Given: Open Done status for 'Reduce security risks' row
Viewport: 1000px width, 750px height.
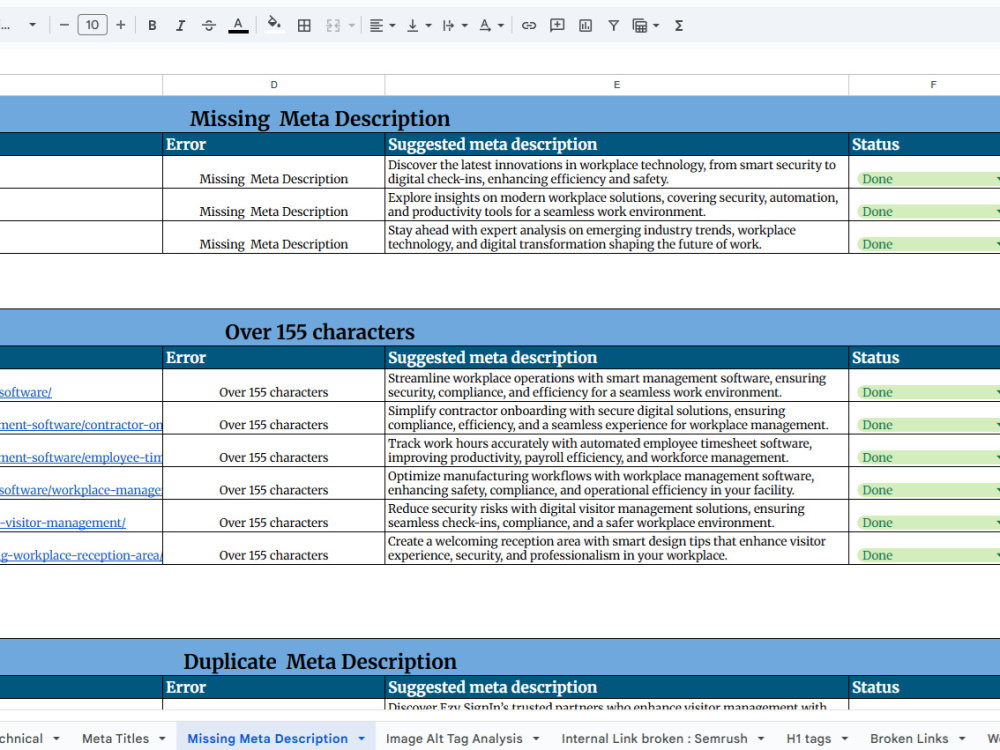Looking at the screenshot, I should (x=928, y=523).
